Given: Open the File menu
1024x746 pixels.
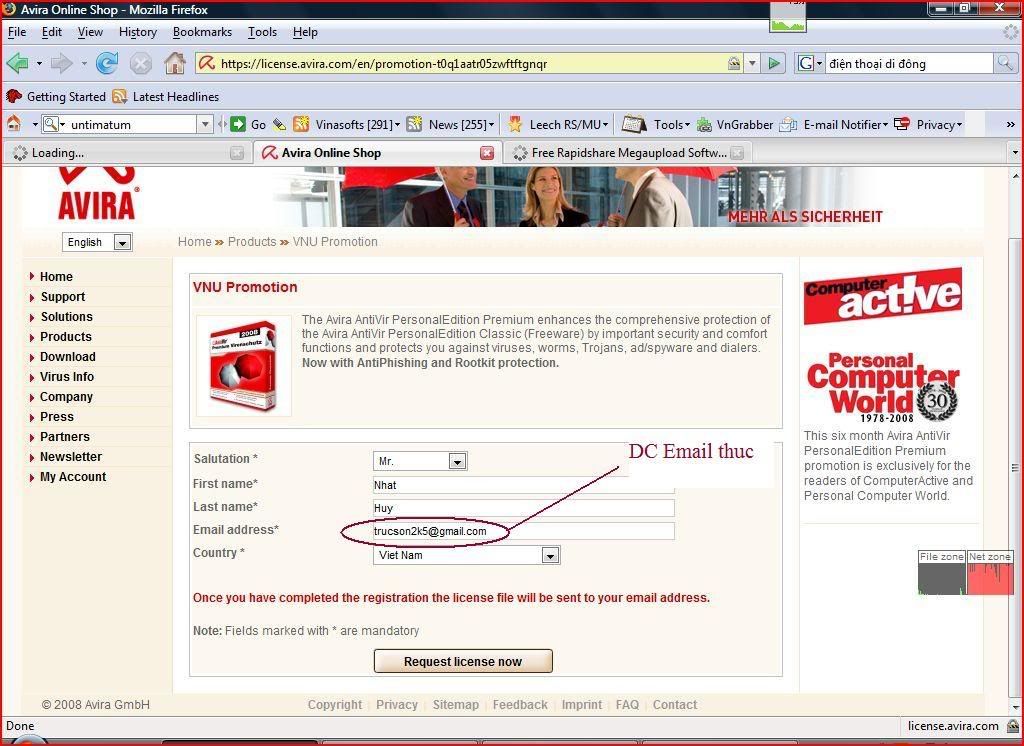Looking at the screenshot, I should 17,32.
